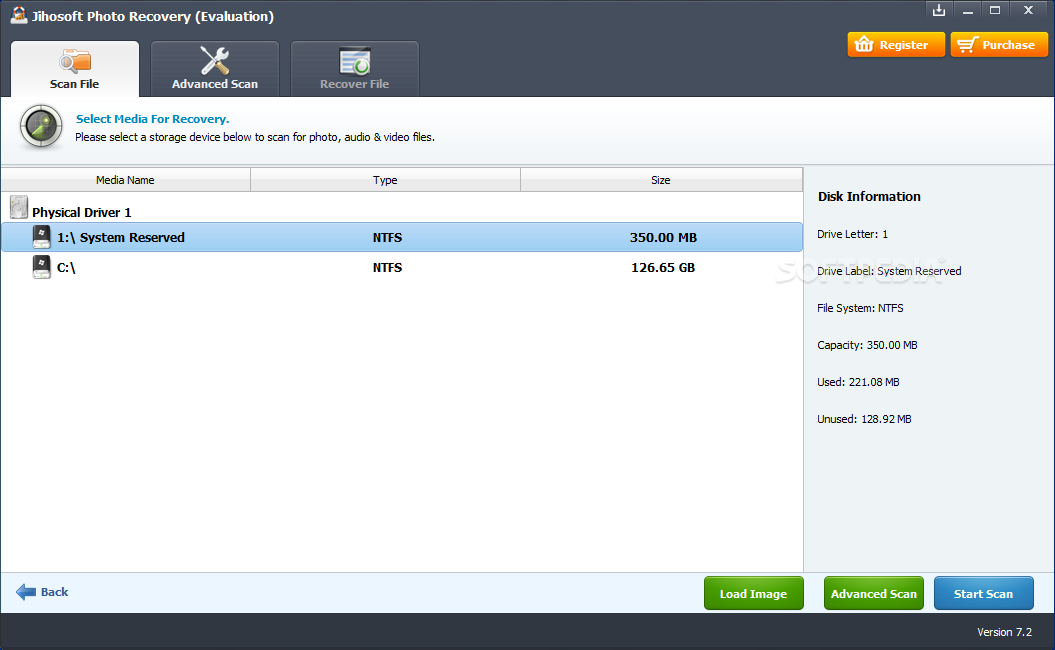Click the Load Image button
The image size is (1055, 650).
[754, 593]
